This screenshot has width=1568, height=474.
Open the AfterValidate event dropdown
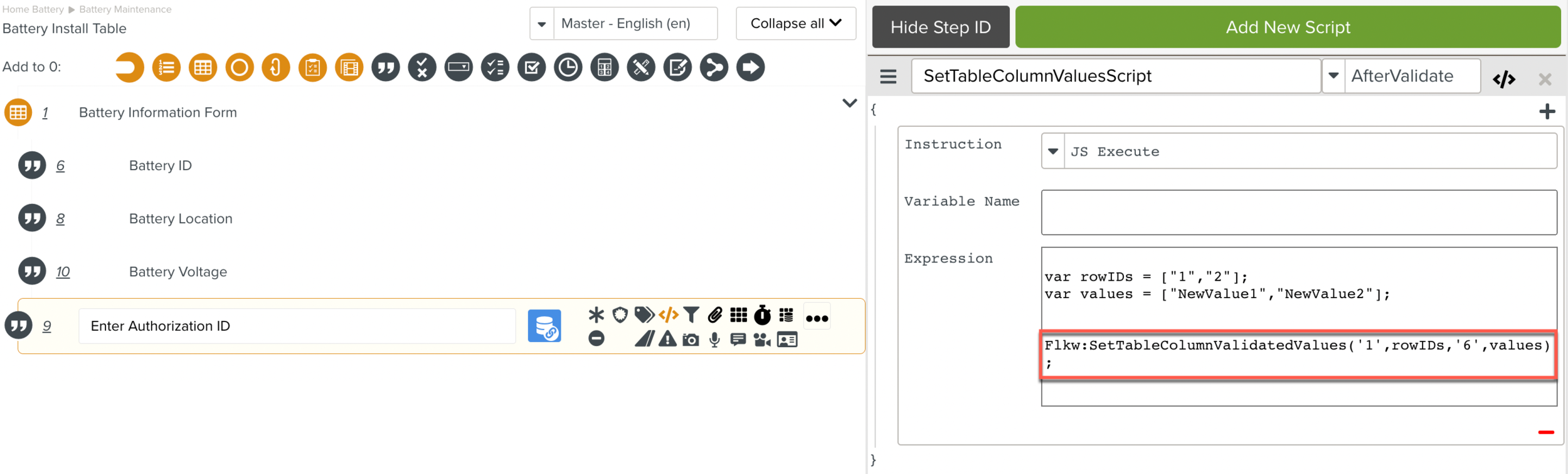pyautogui.click(x=1333, y=76)
